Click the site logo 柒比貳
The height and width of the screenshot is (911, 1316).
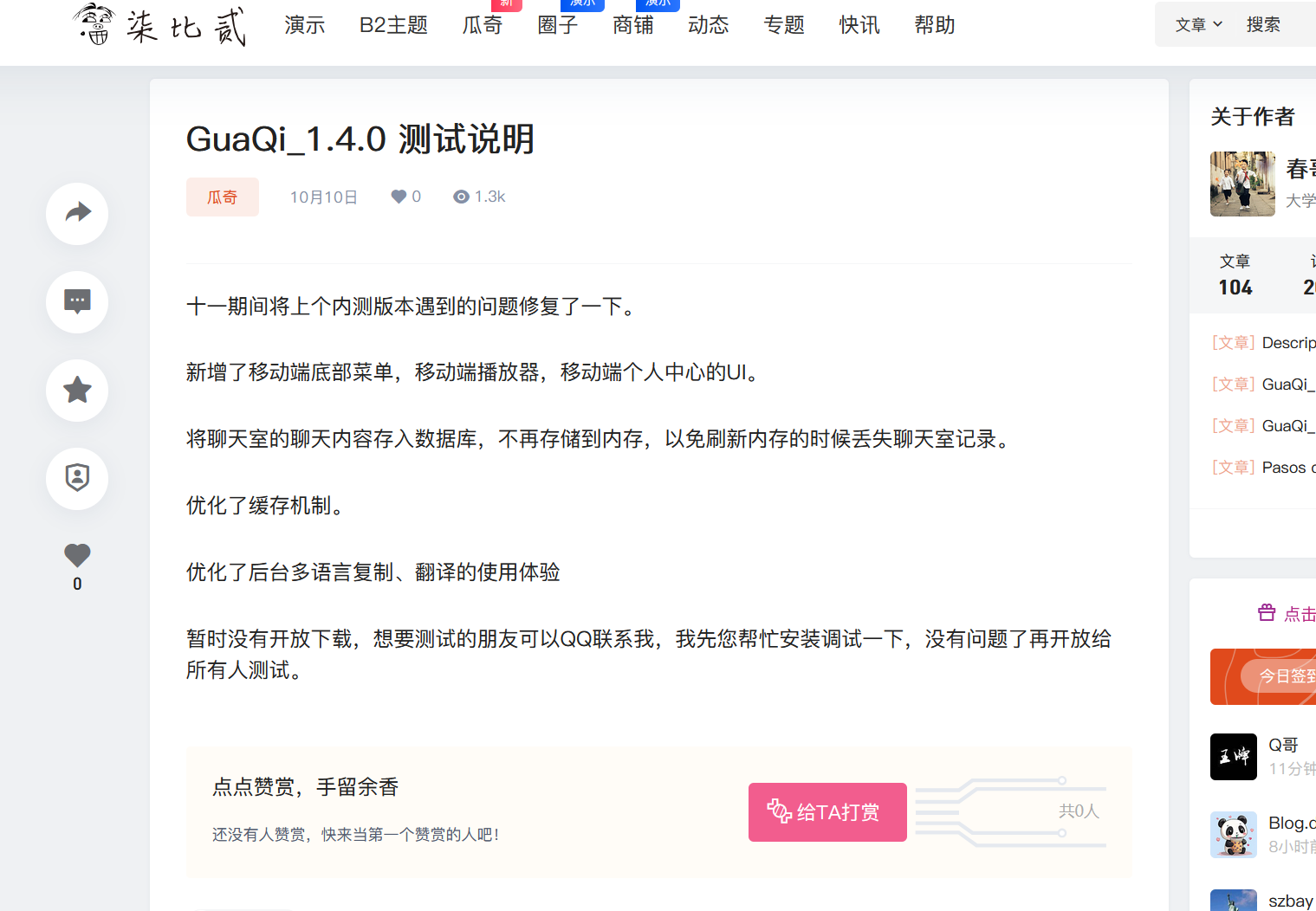pos(160,25)
